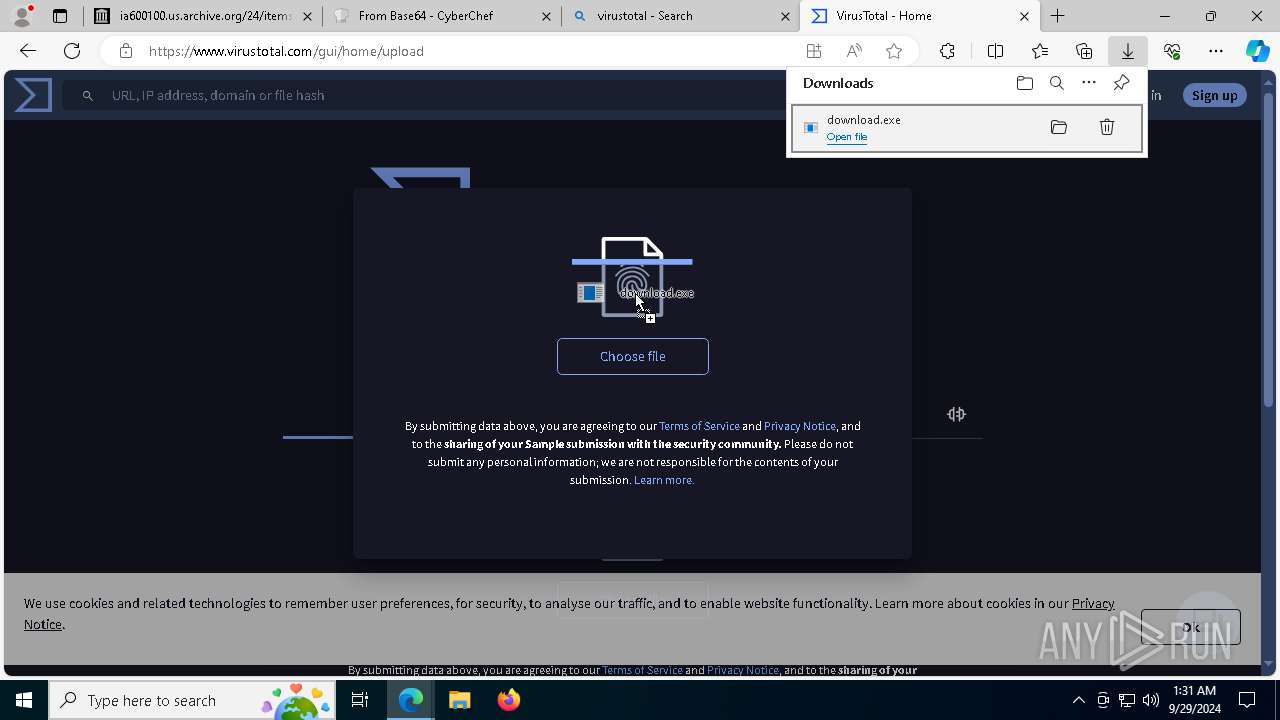Click the Windows taskbar search box

click(194, 700)
